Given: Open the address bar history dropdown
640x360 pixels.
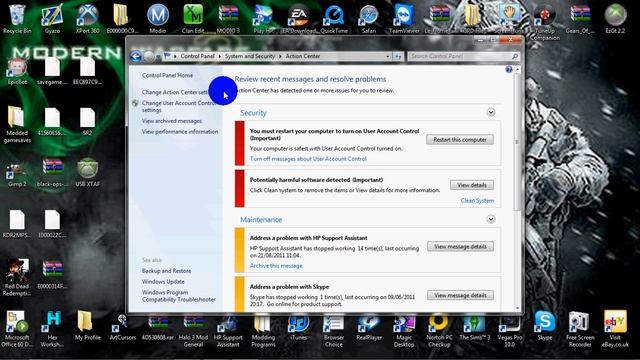Looking at the screenshot, I should [x=388, y=56].
